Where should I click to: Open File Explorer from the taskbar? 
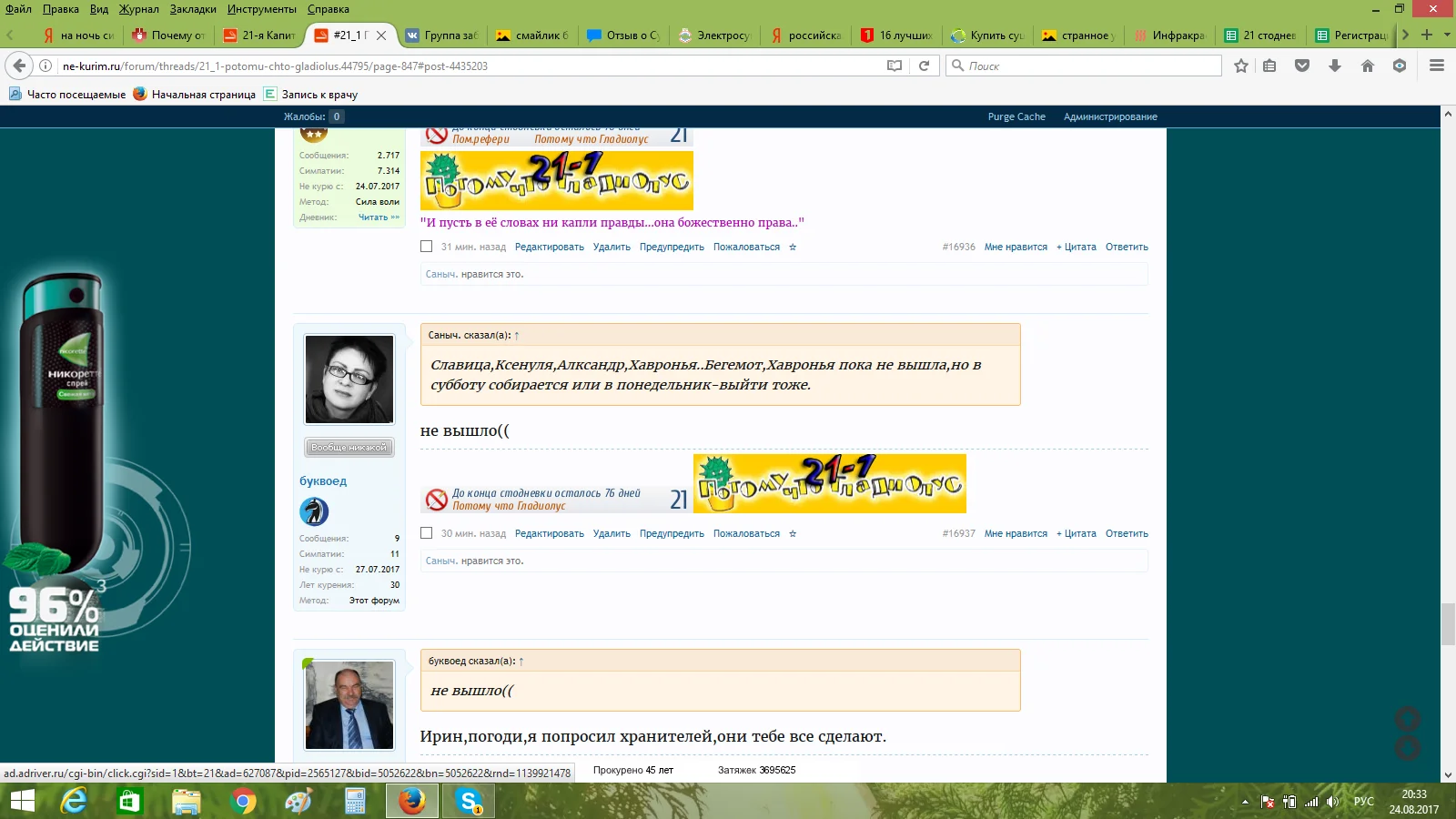click(186, 802)
